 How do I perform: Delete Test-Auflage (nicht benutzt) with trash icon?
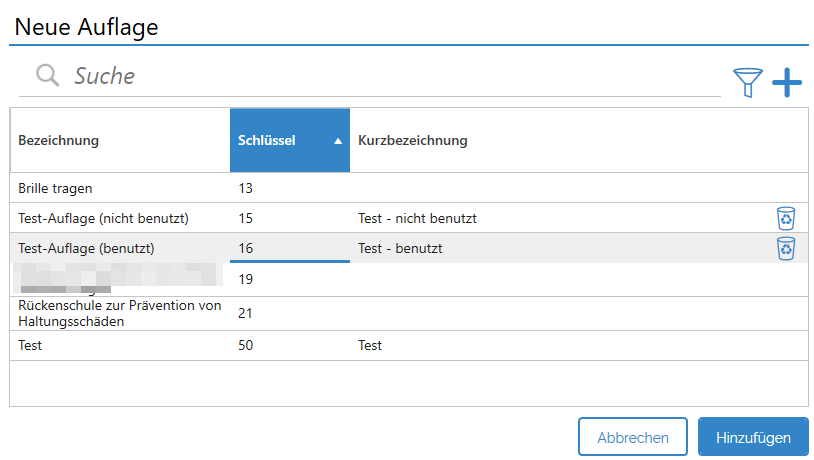[786, 218]
